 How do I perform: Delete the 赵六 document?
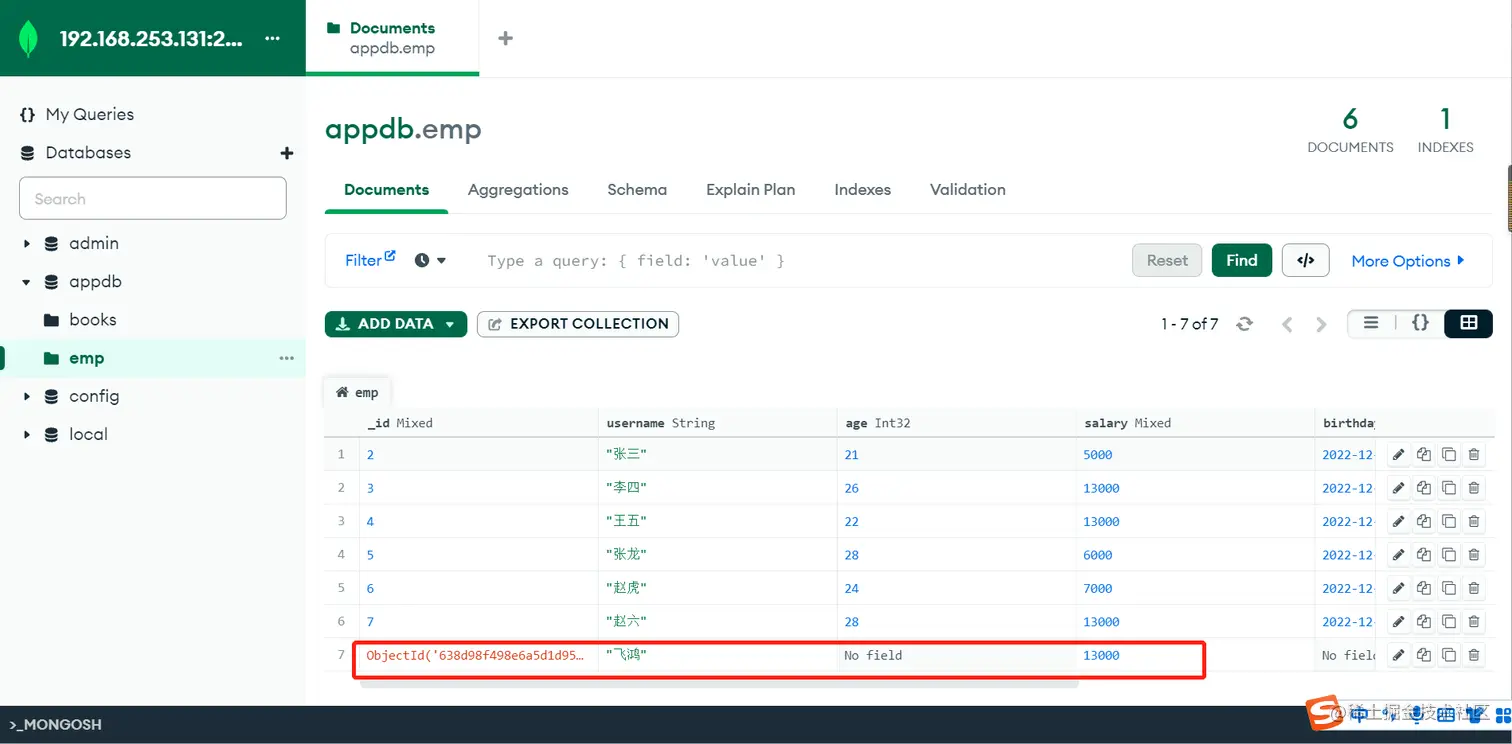pyautogui.click(x=1473, y=621)
